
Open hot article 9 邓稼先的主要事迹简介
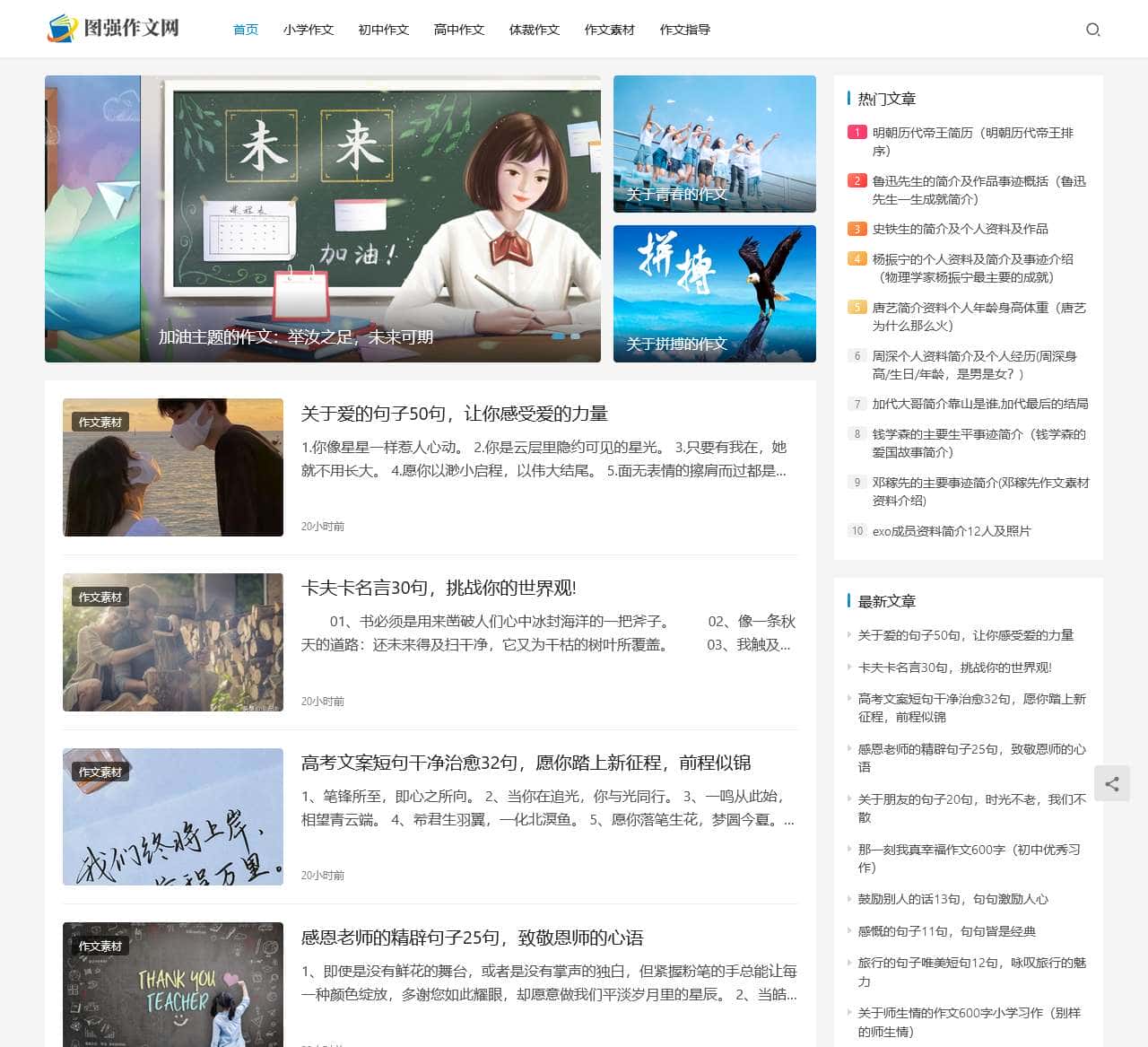click(980, 492)
